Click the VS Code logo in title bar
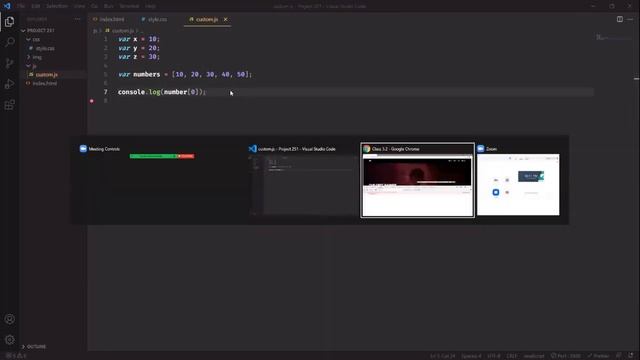 [x=7, y=6]
